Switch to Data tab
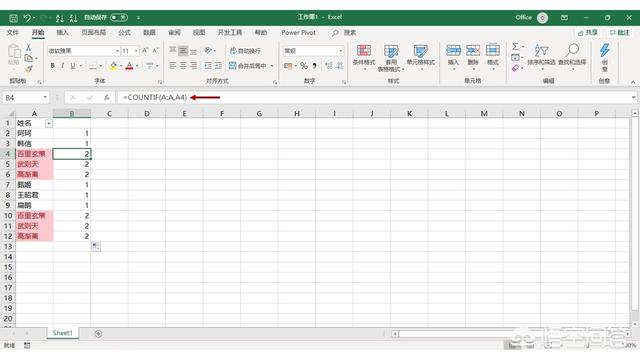This screenshot has height=360, width=640. pyautogui.click(x=149, y=32)
